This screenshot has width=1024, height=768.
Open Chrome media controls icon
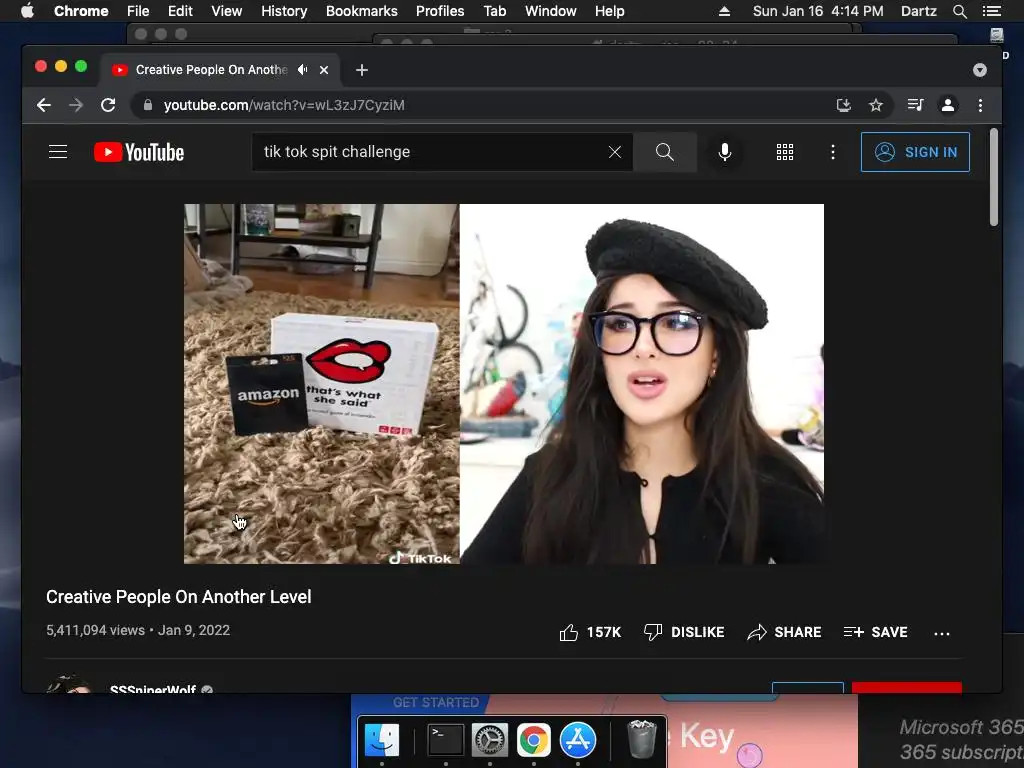point(916,105)
